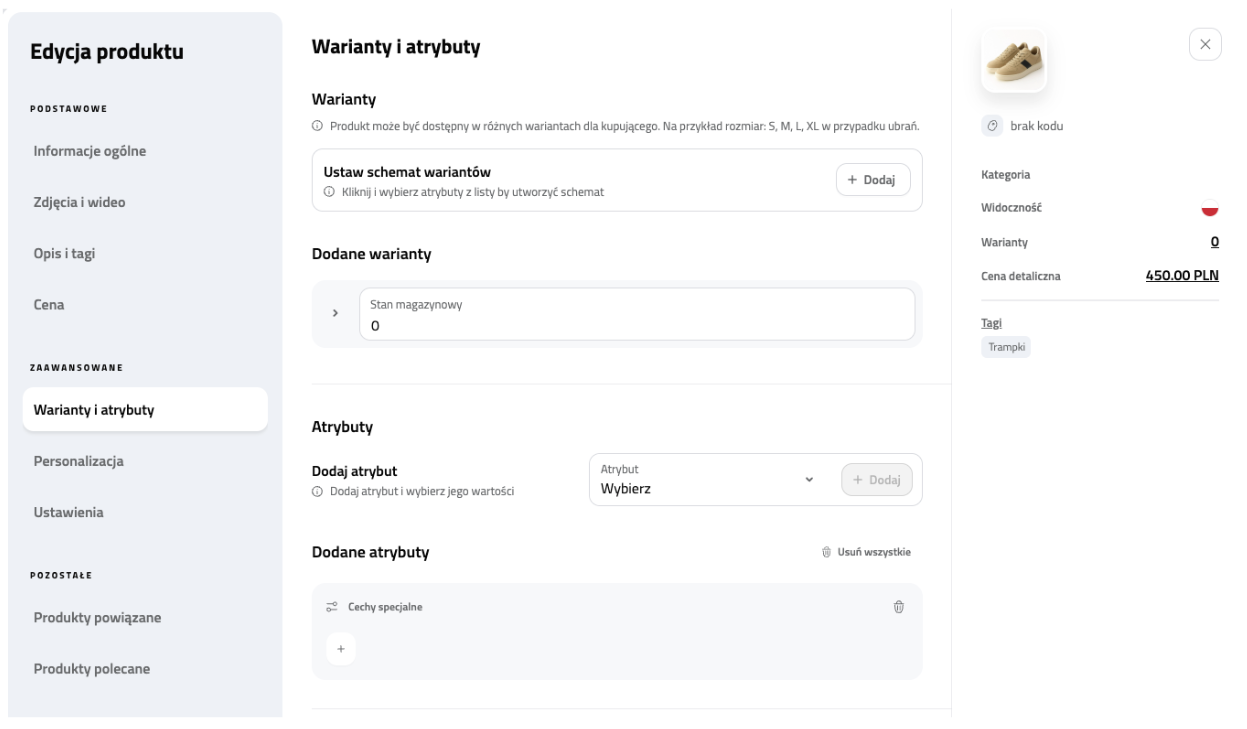The height and width of the screenshot is (729, 1247).
Task: Click the Cechy specjalne attribute settings icon
Action: 332,607
